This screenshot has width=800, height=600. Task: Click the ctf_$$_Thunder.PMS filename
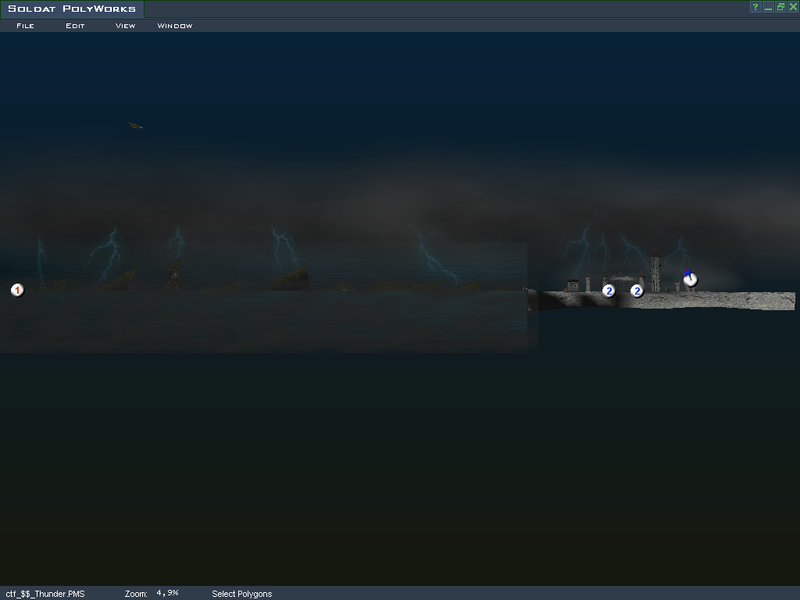click(x=46, y=594)
